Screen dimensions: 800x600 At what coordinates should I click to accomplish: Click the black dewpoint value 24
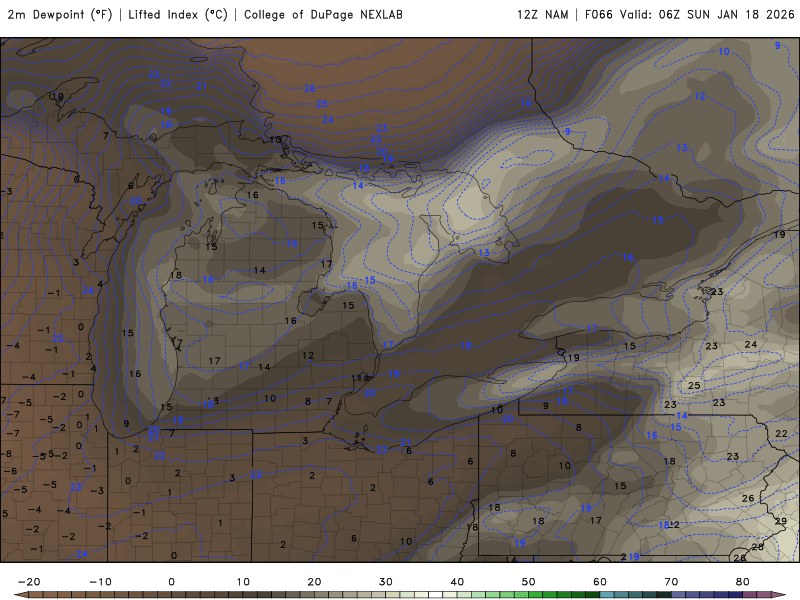pos(751,344)
